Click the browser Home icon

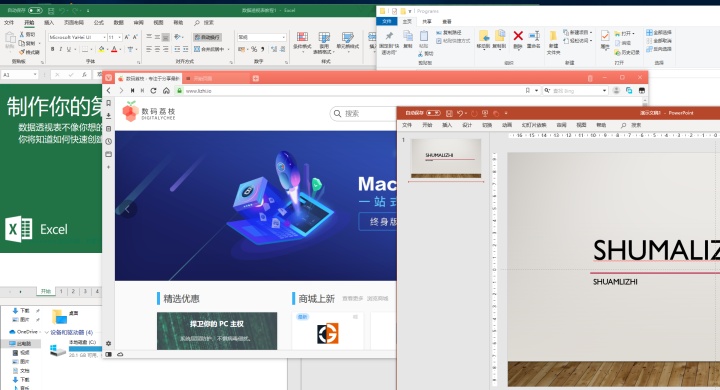166,91
